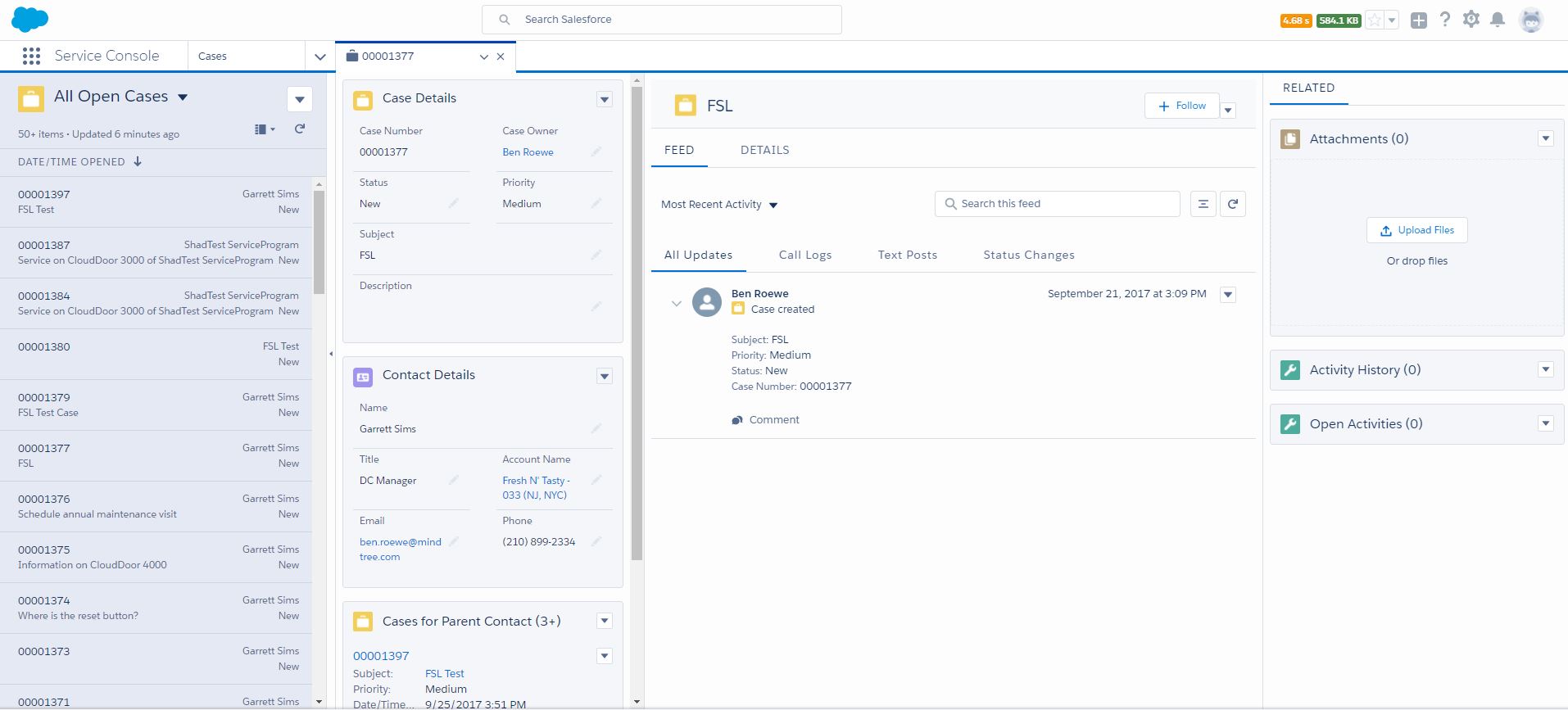Image resolution: width=1568 pixels, height=710 pixels.
Task: Refresh the All Open Cases list
Action: [300, 129]
